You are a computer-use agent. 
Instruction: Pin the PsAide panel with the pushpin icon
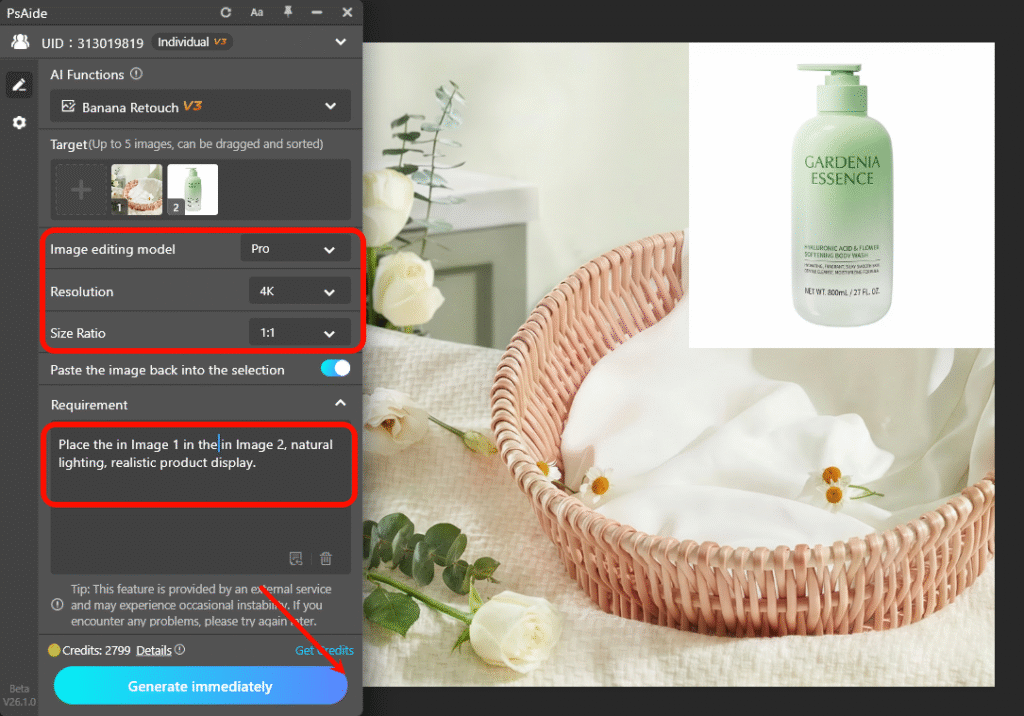click(x=288, y=12)
